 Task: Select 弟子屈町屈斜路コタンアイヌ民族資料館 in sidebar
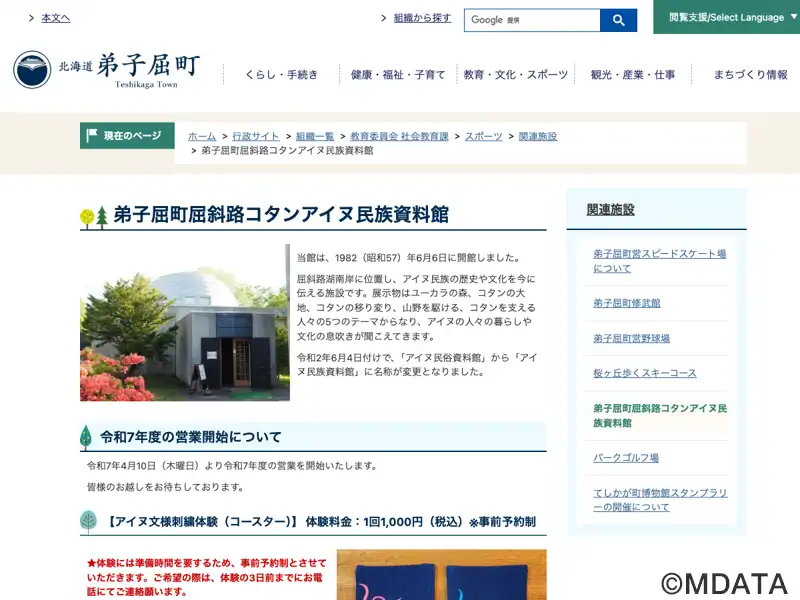coord(660,415)
